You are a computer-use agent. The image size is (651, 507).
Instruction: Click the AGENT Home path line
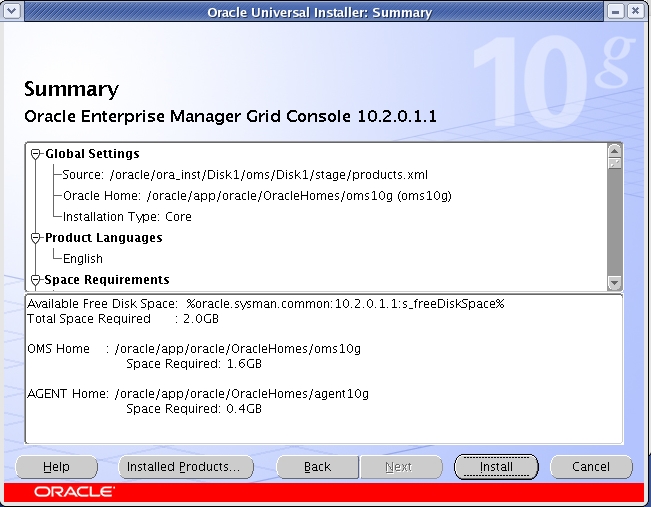pos(198,394)
